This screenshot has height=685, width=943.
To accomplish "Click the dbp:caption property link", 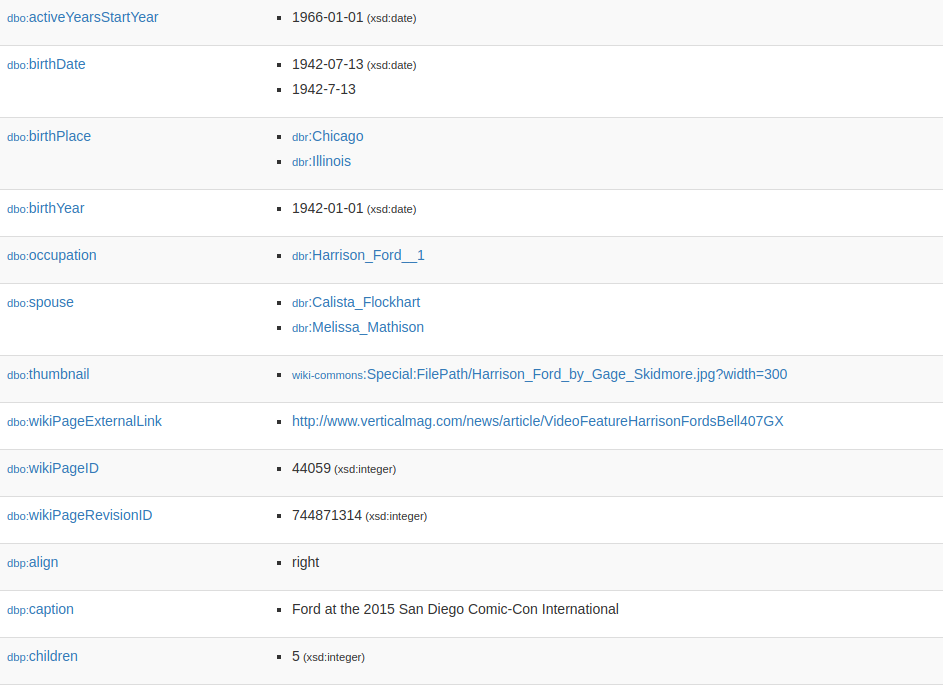I will (40, 609).
